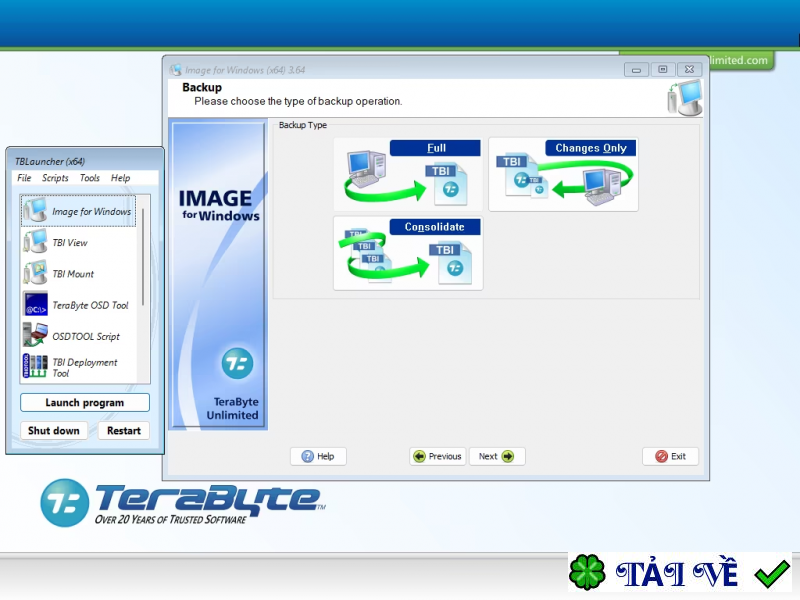This screenshot has width=800, height=600.
Task: Click the Shut down button
Action: [54, 430]
